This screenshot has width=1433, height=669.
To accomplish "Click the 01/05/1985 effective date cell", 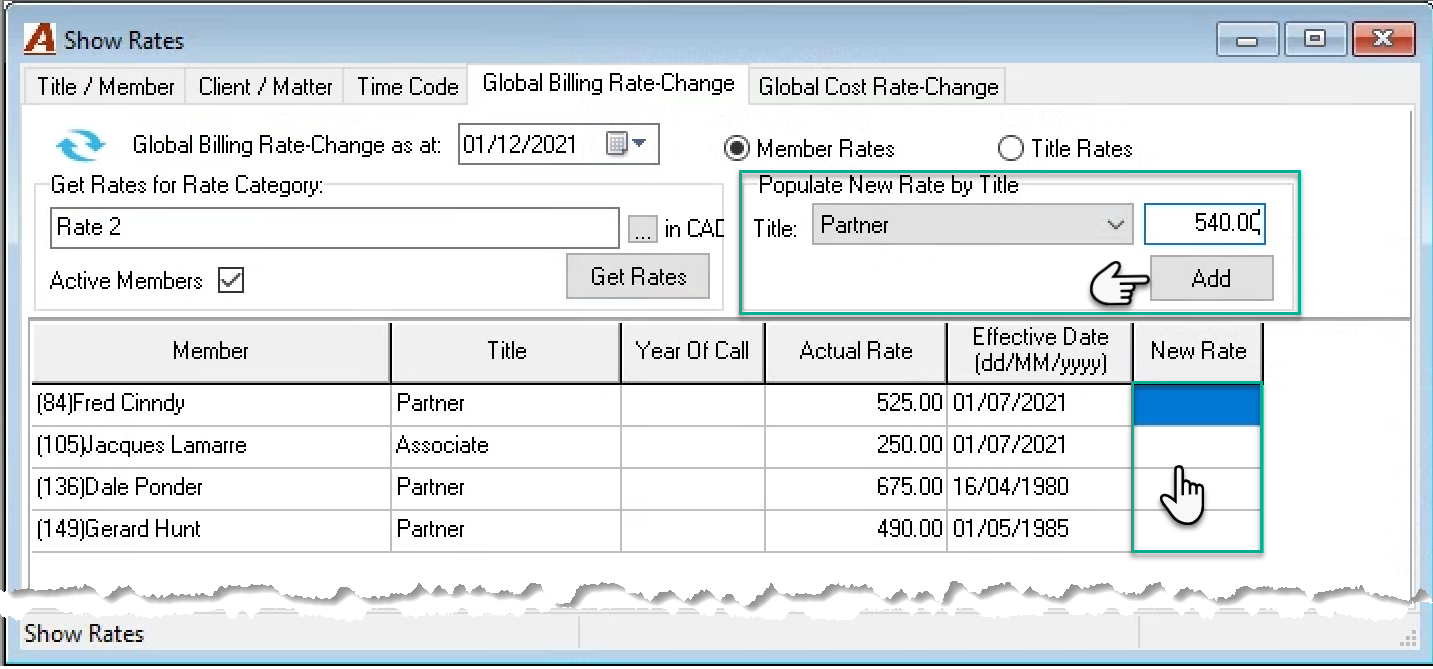I will 1040,530.
